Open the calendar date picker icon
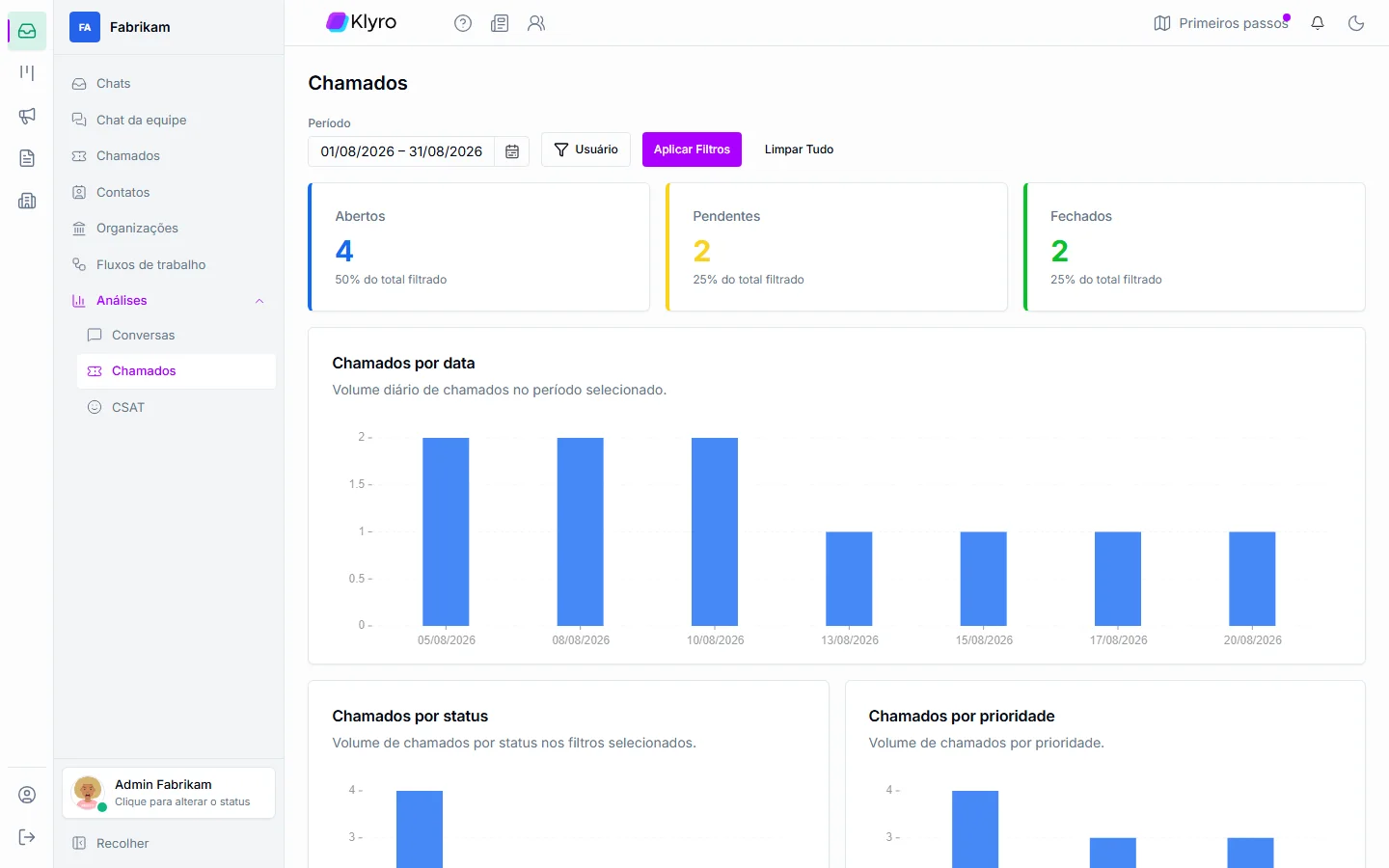 pos(512,151)
